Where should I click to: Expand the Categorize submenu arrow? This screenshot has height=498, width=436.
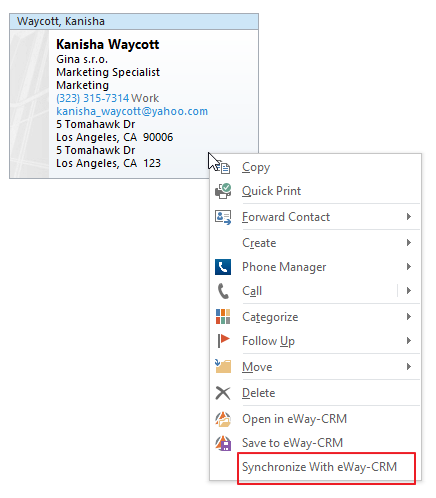tap(409, 317)
